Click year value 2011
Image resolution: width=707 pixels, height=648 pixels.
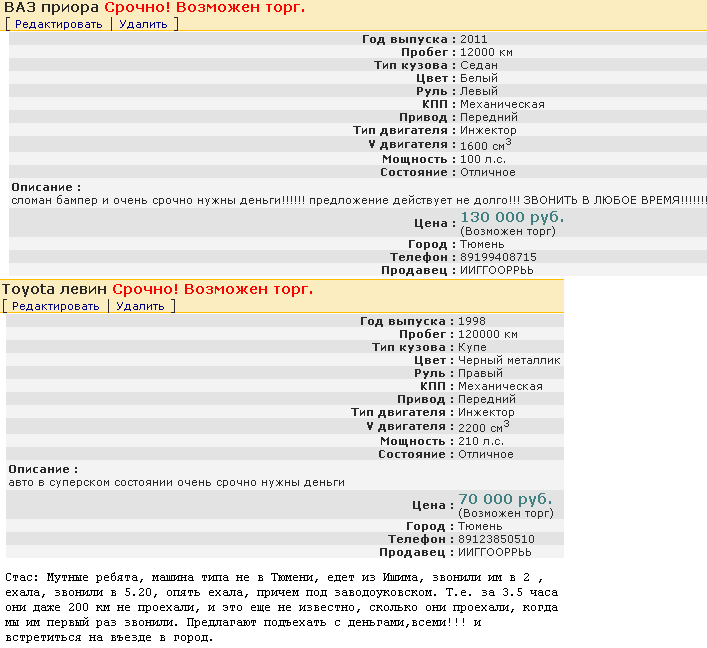coord(473,39)
